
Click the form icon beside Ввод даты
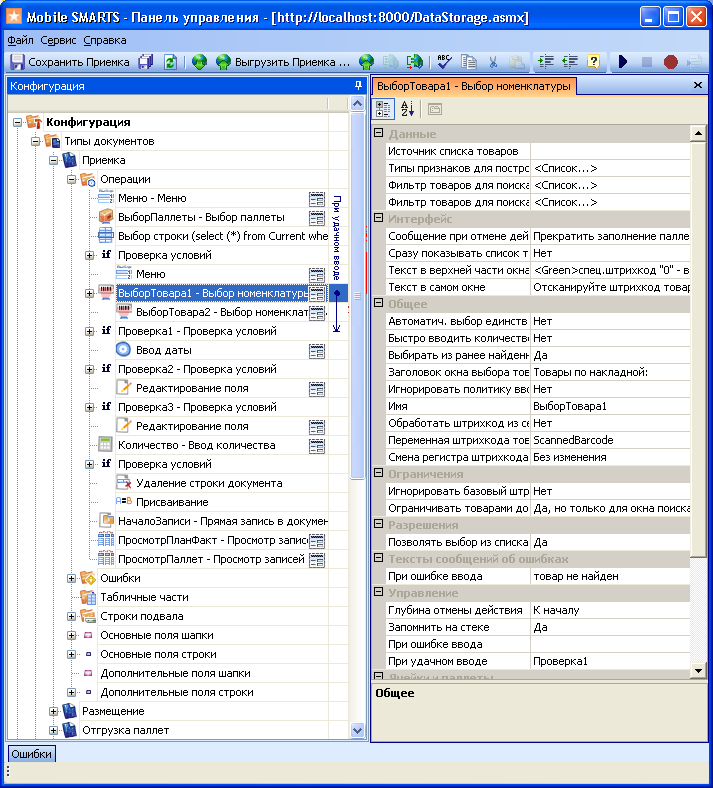click(317, 350)
